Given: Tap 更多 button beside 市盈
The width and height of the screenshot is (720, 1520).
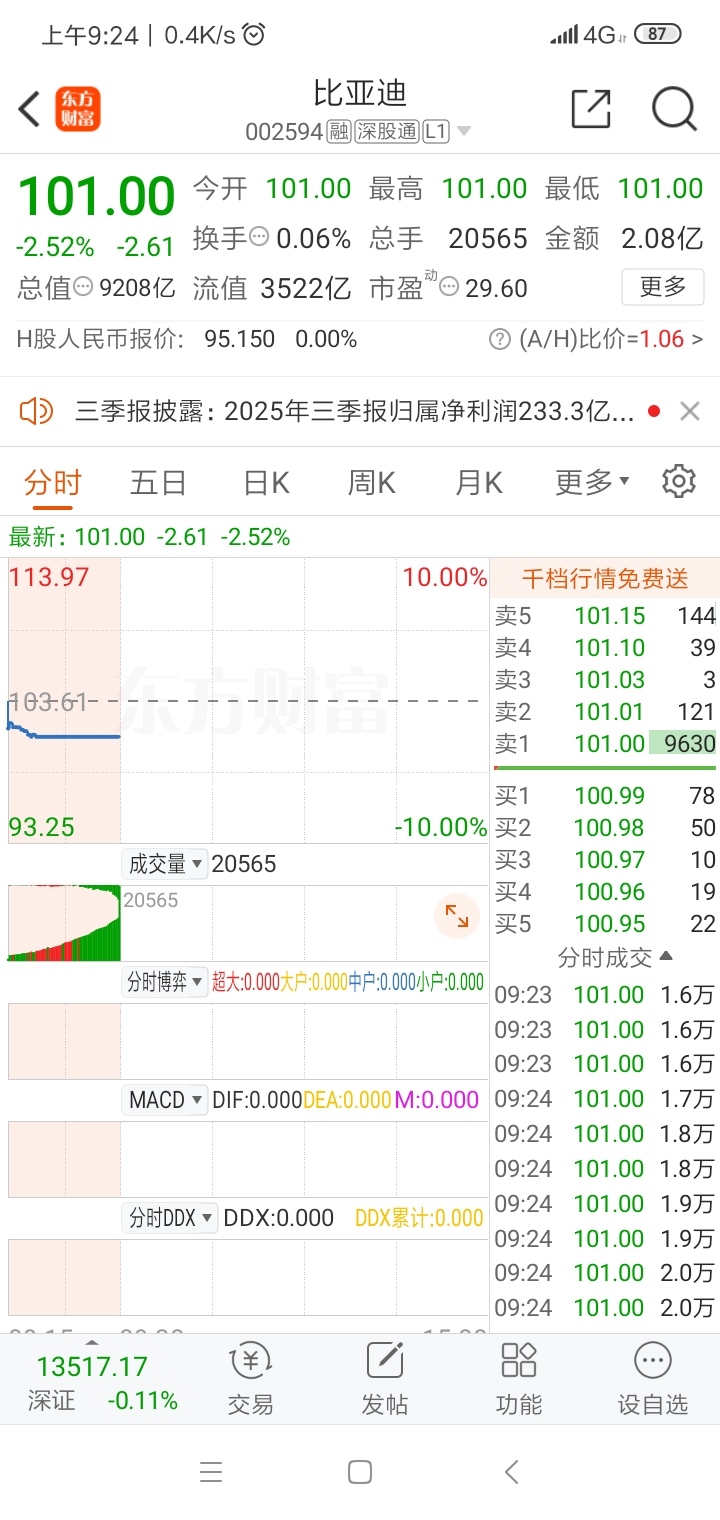Looking at the screenshot, I should point(662,287).
